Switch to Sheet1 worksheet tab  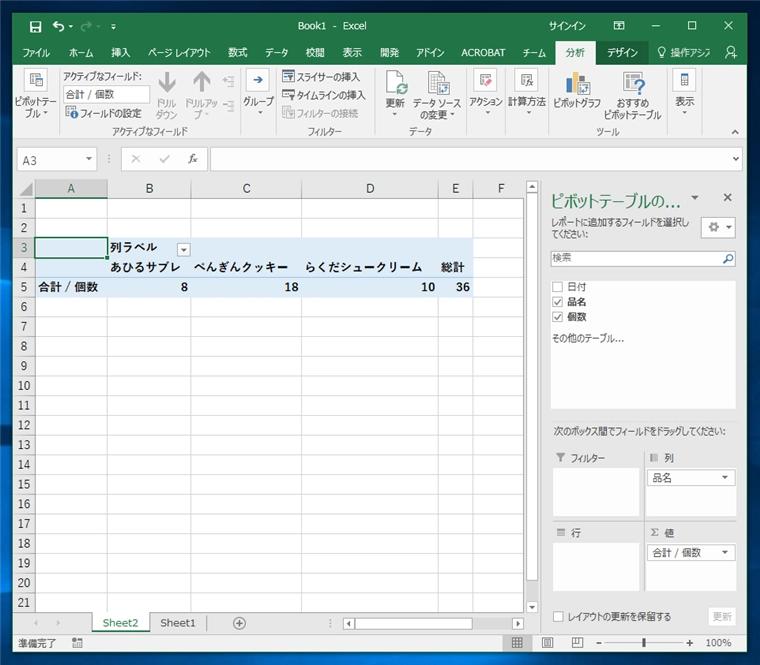click(178, 623)
